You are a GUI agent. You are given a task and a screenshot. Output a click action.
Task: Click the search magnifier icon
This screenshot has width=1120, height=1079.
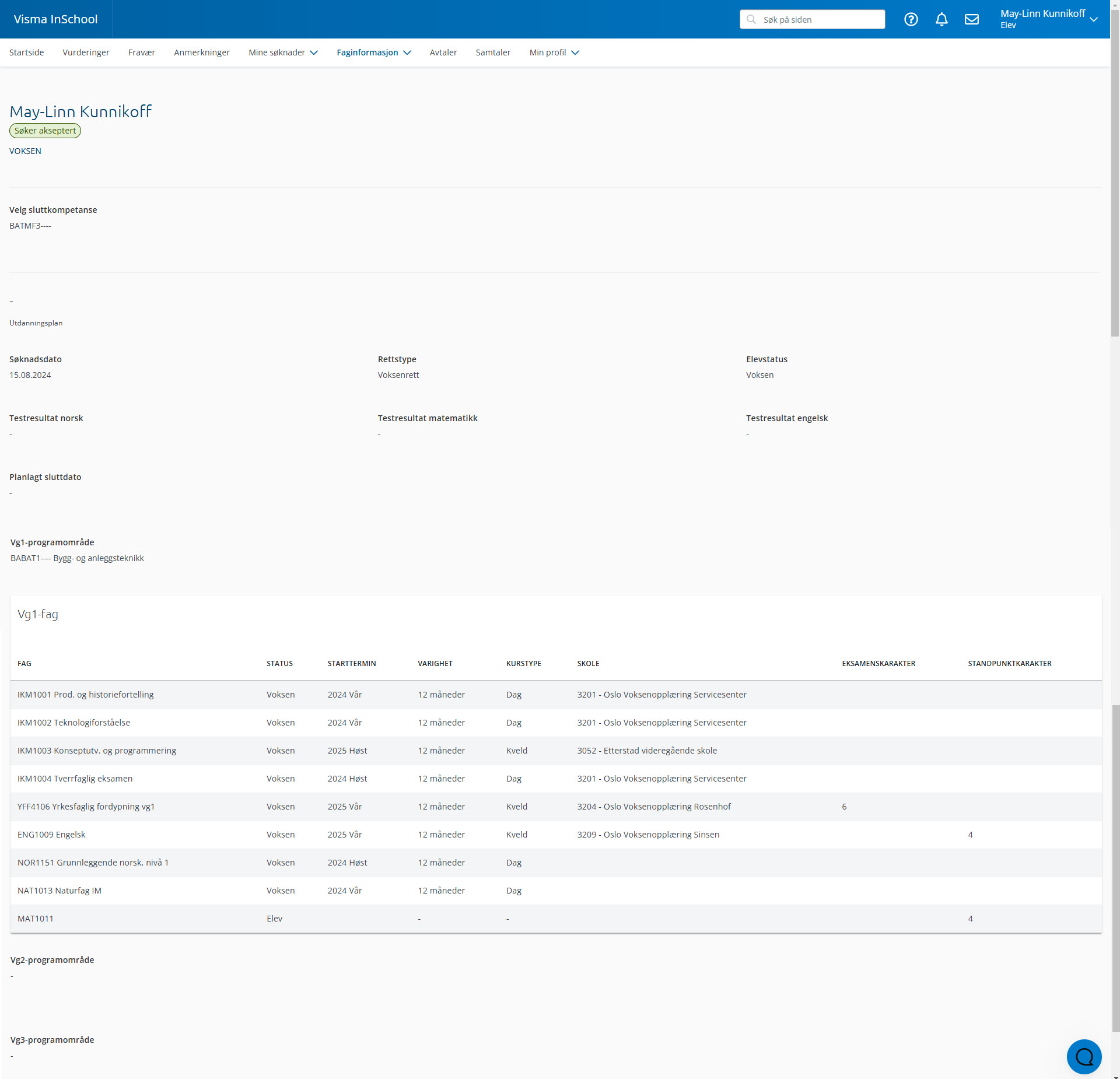[751, 19]
